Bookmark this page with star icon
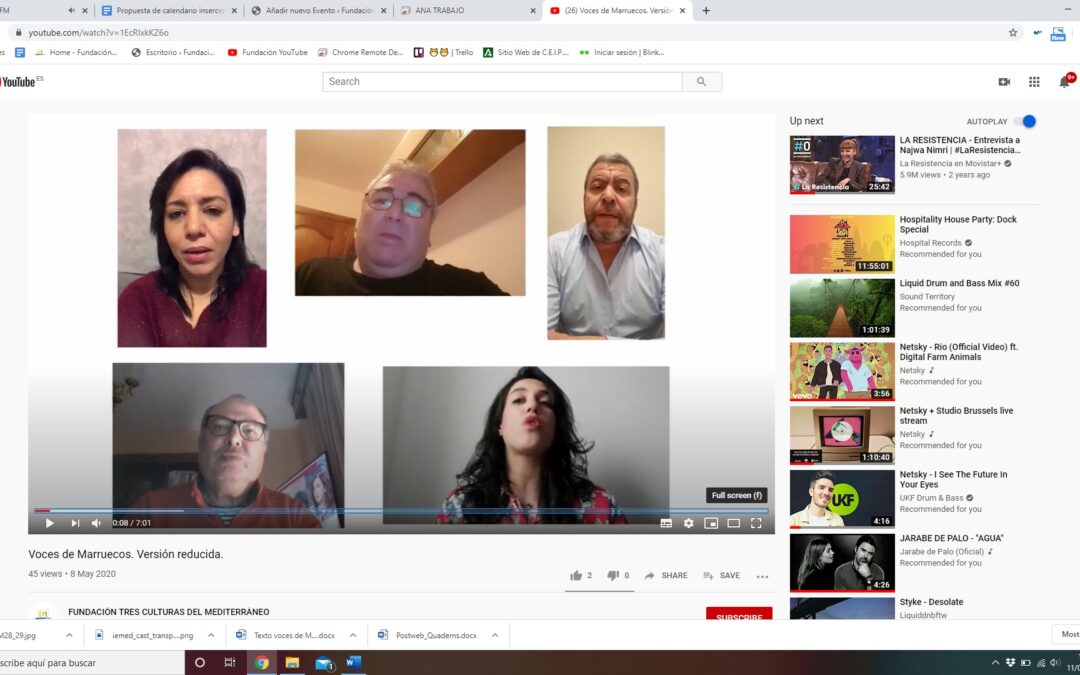The width and height of the screenshot is (1080, 675). click(x=1012, y=32)
